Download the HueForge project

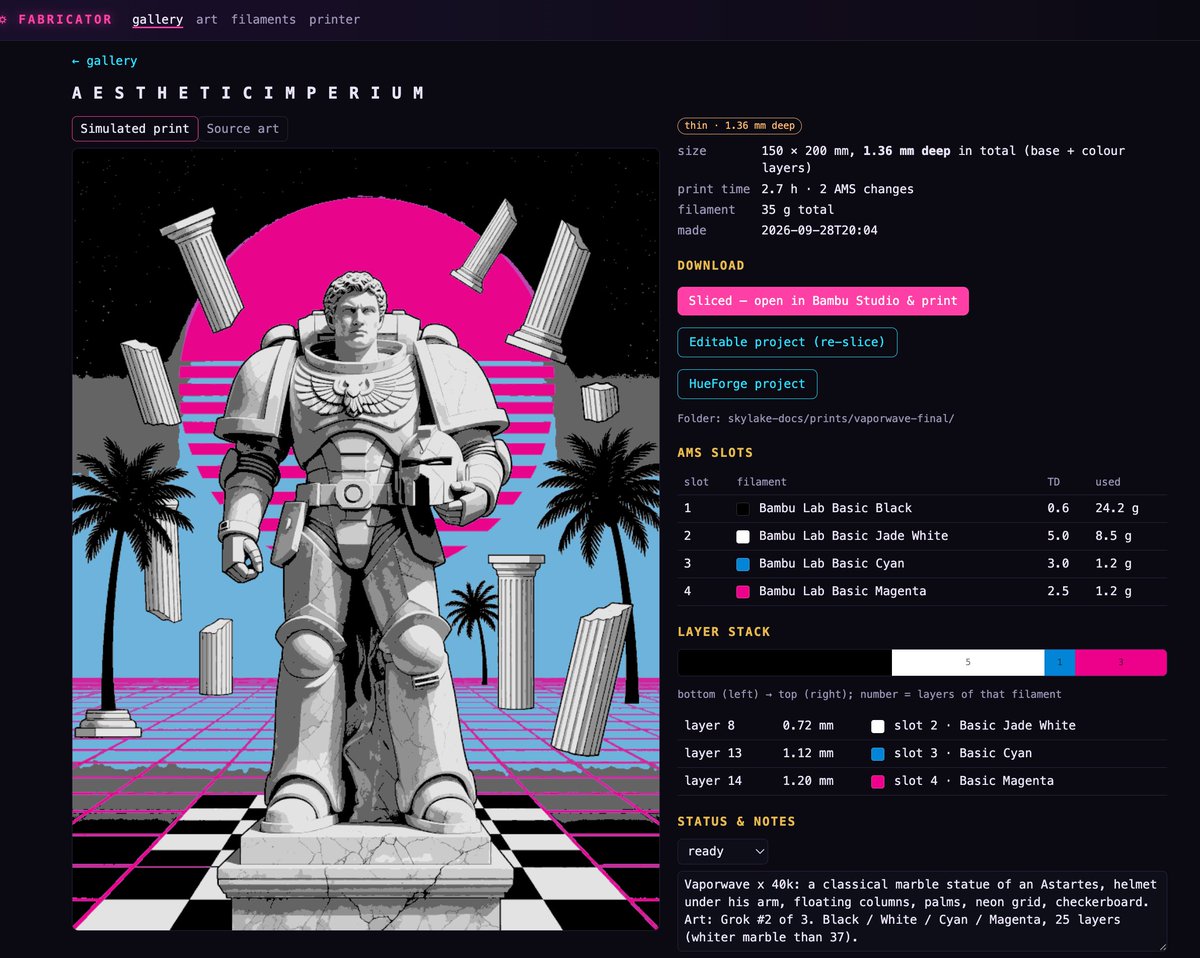click(747, 384)
